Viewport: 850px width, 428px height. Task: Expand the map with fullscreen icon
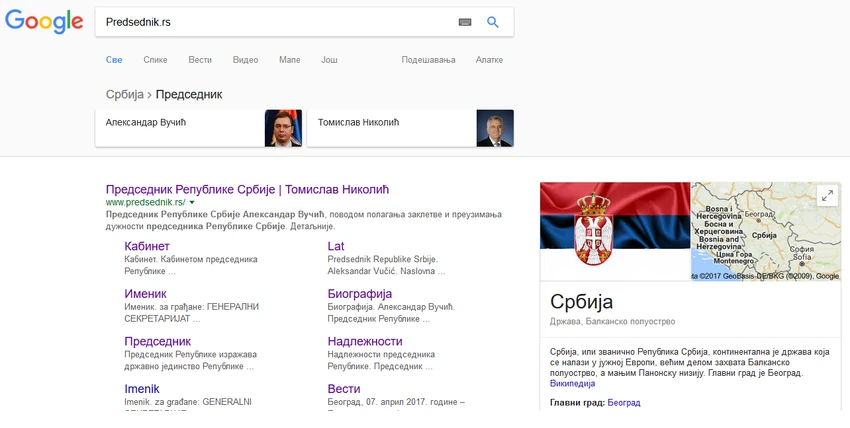point(826,196)
